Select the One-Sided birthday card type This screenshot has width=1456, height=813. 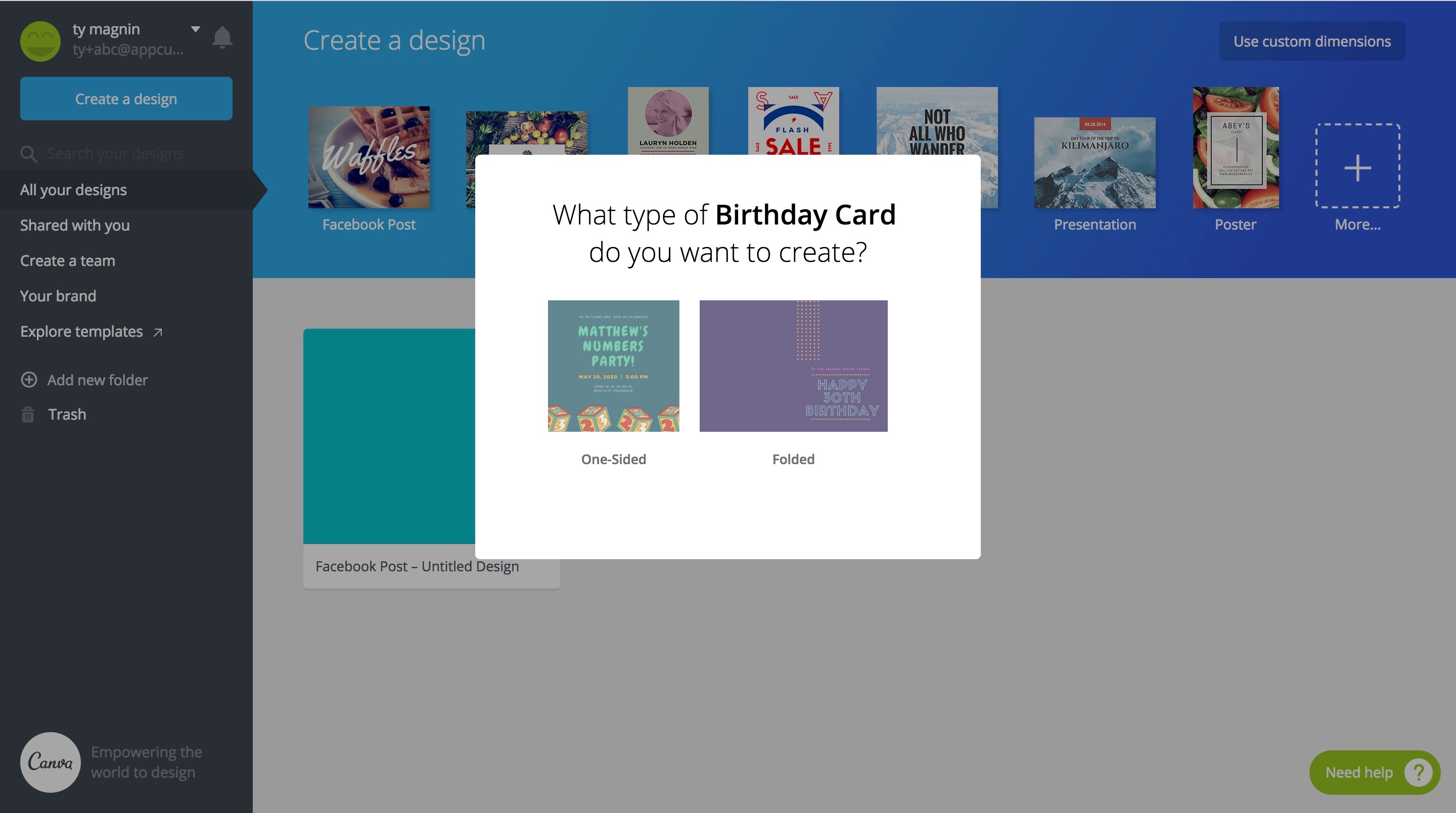(613, 366)
